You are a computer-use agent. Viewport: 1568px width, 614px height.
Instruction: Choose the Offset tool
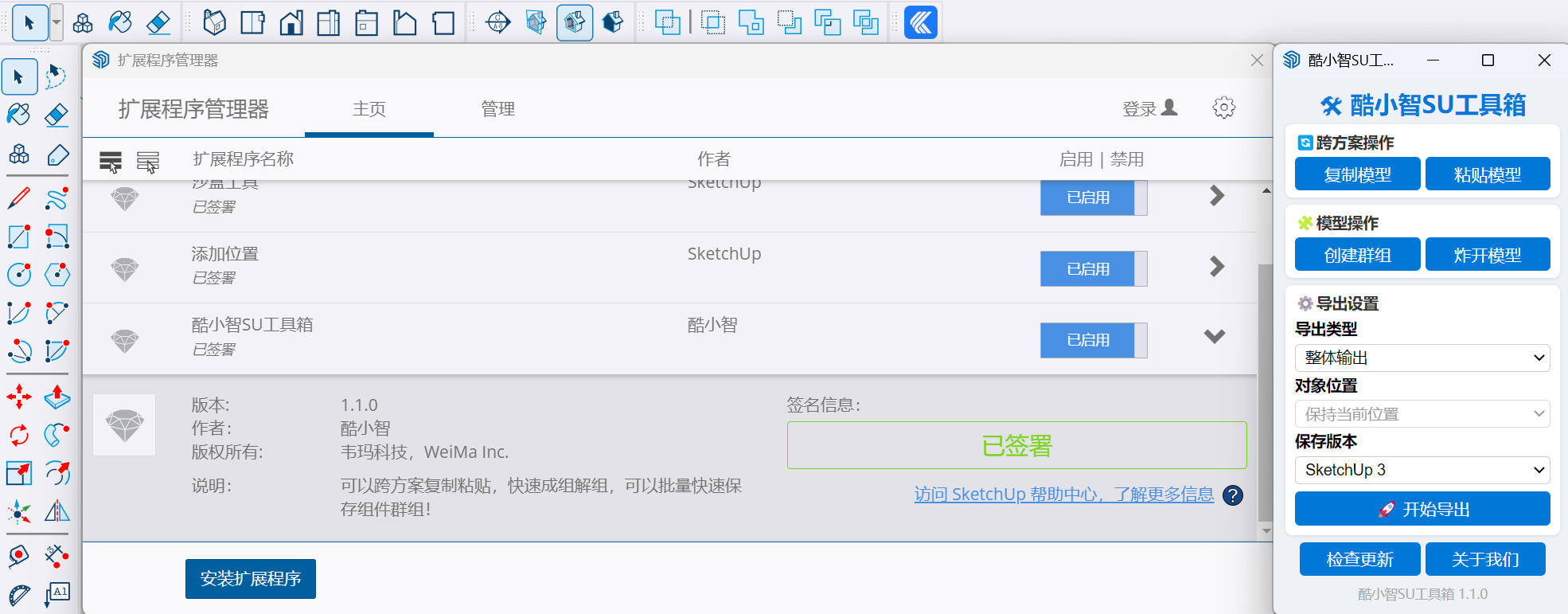coord(57,473)
